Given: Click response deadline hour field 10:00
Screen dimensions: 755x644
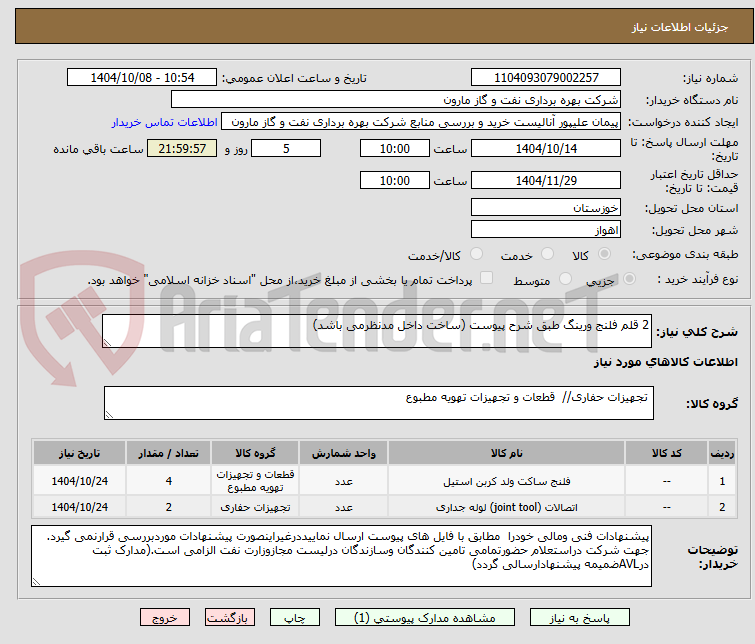Looking at the screenshot, I should [395, 148].
